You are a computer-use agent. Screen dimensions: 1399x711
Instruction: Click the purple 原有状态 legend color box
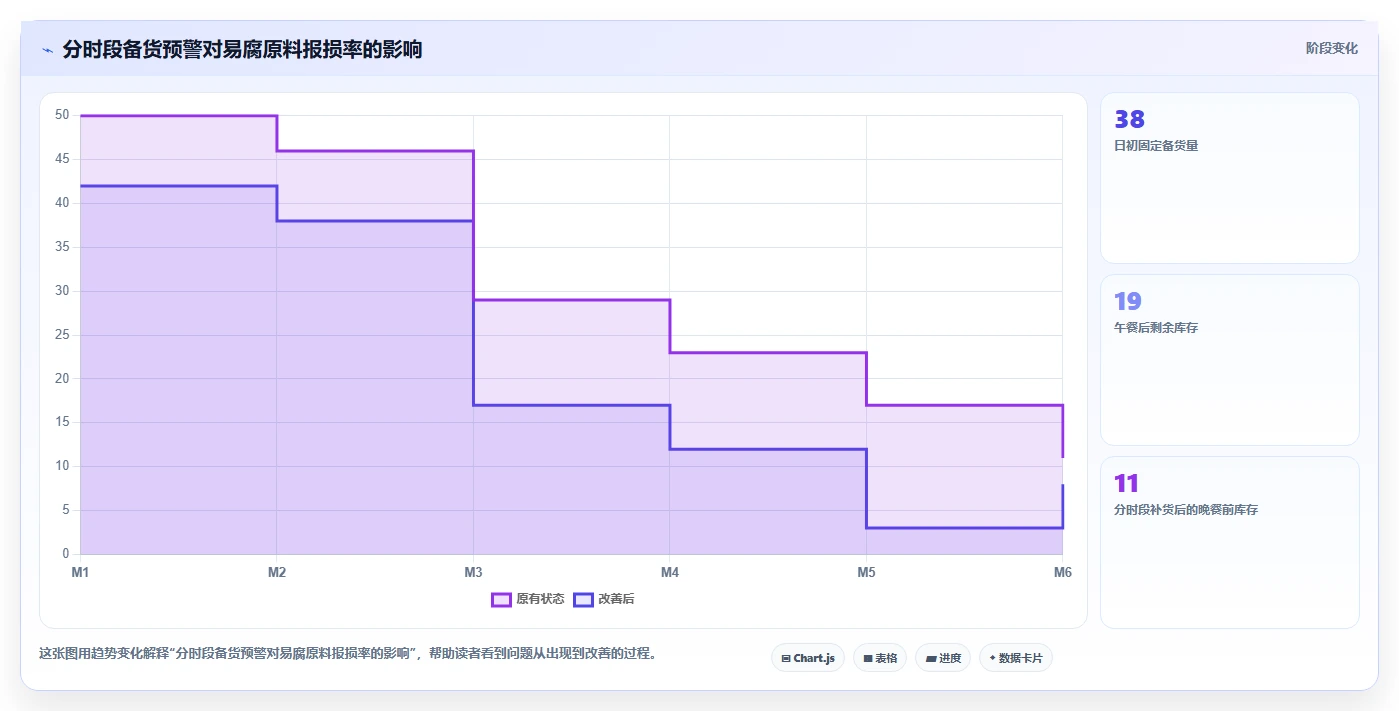pos(501,599)
